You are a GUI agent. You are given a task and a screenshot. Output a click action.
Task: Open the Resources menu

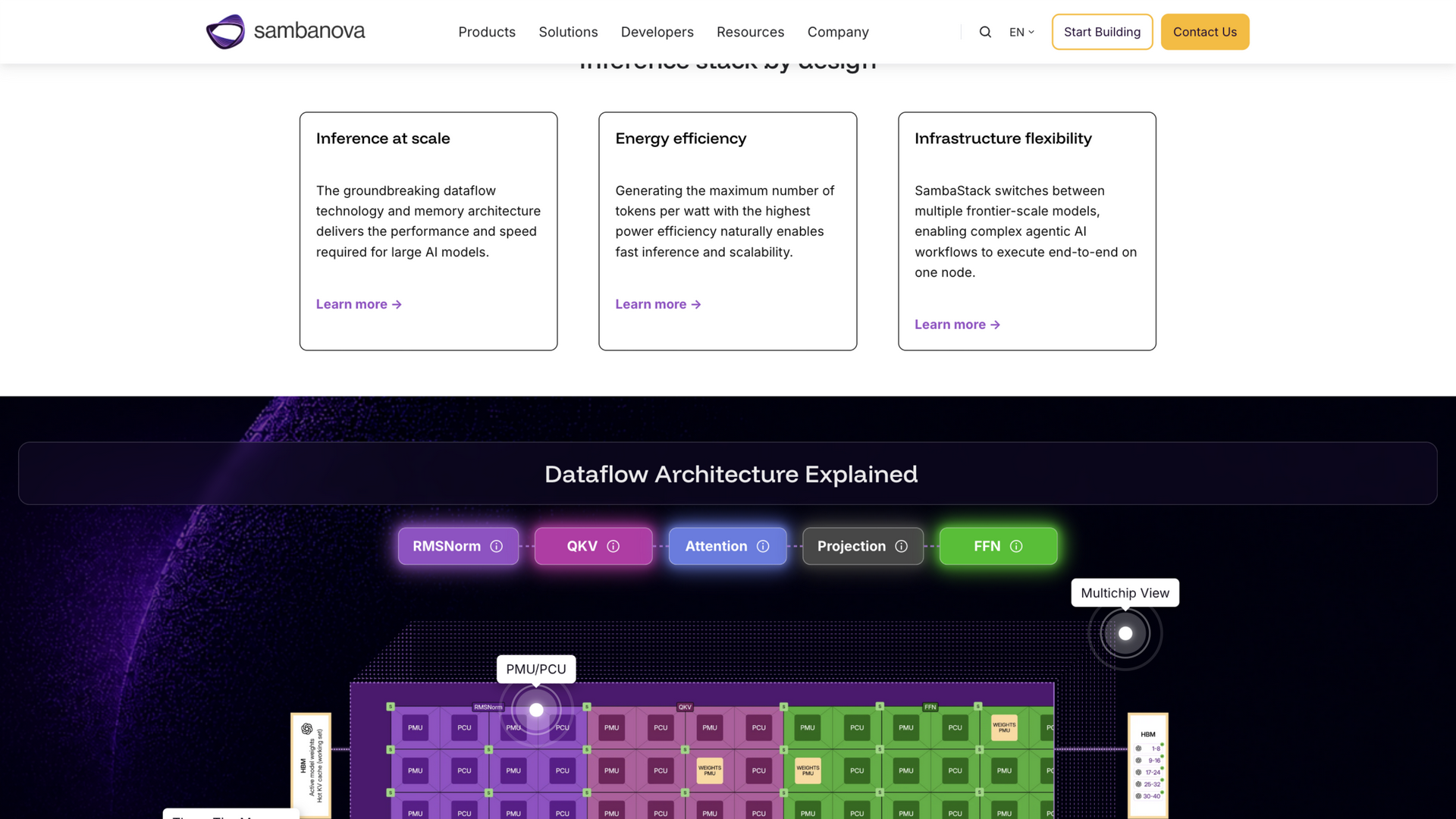point(750,32)
